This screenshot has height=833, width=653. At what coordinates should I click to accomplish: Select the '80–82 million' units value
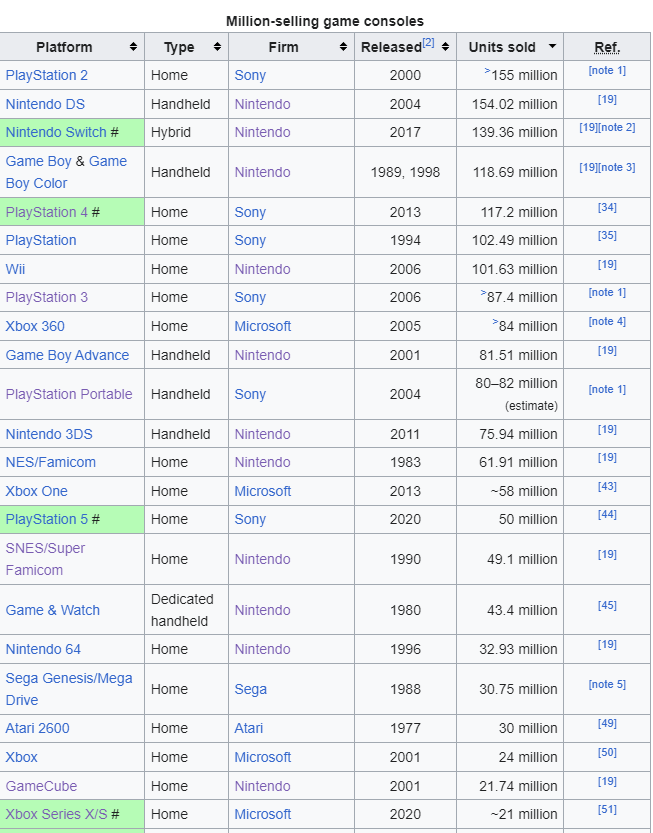pyautogui.click(x=516, y=383)
